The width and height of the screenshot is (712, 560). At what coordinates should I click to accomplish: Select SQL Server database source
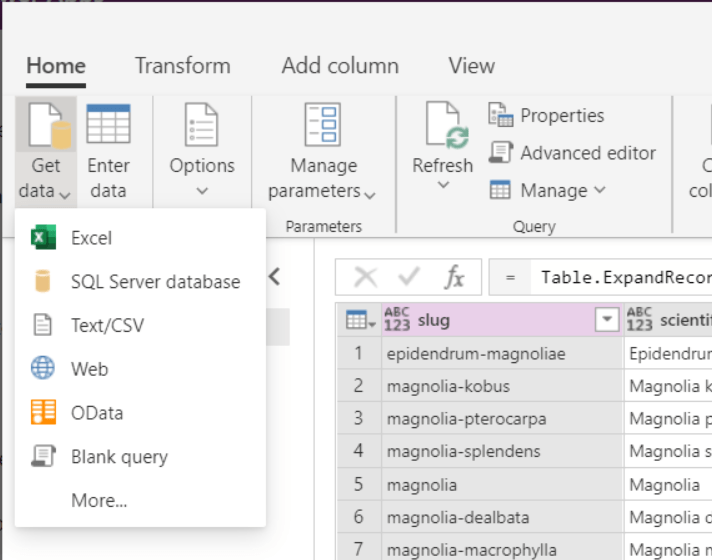(155, 282)
